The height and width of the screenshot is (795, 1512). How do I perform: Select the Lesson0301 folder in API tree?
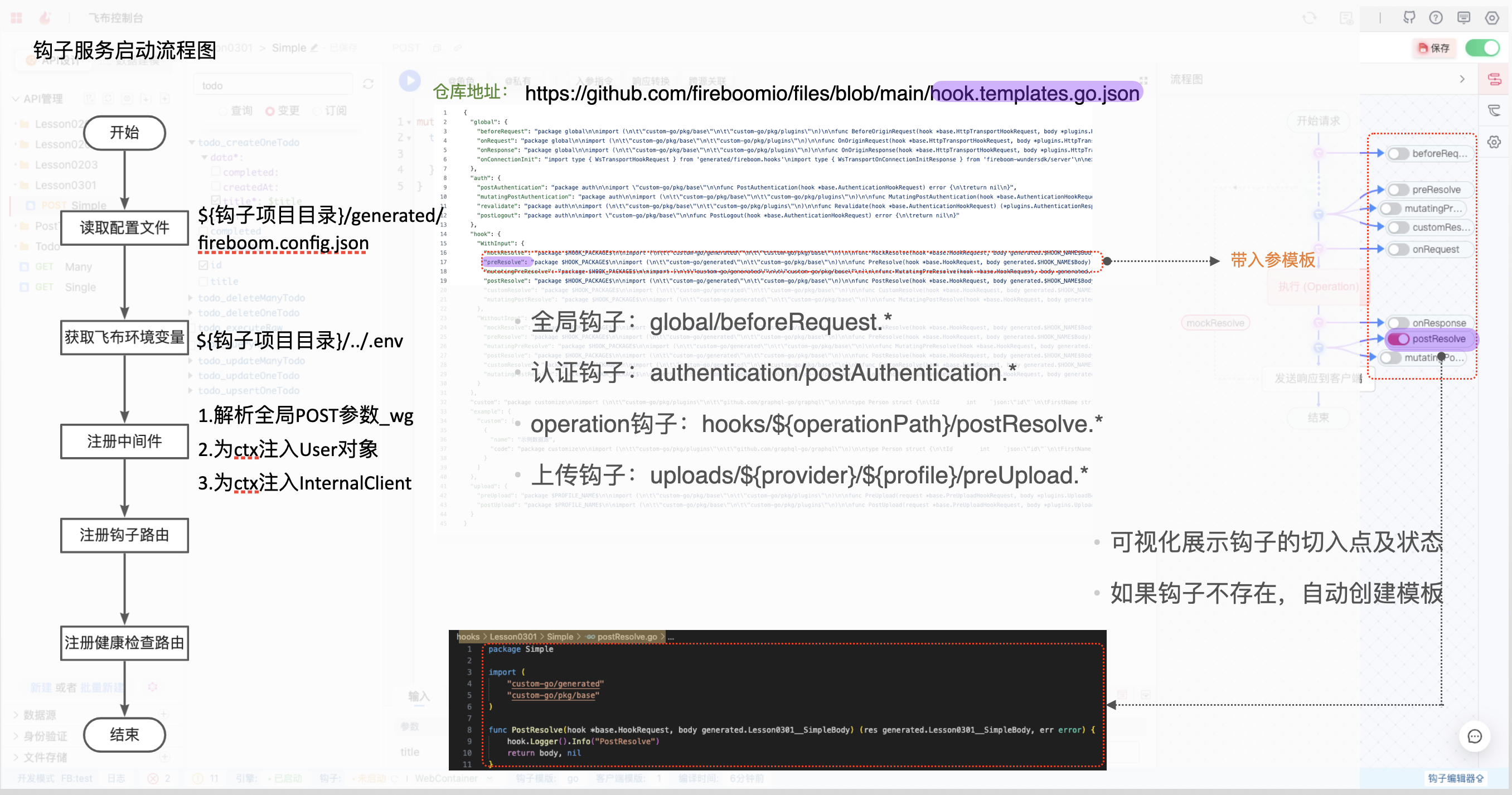(65, 185)
